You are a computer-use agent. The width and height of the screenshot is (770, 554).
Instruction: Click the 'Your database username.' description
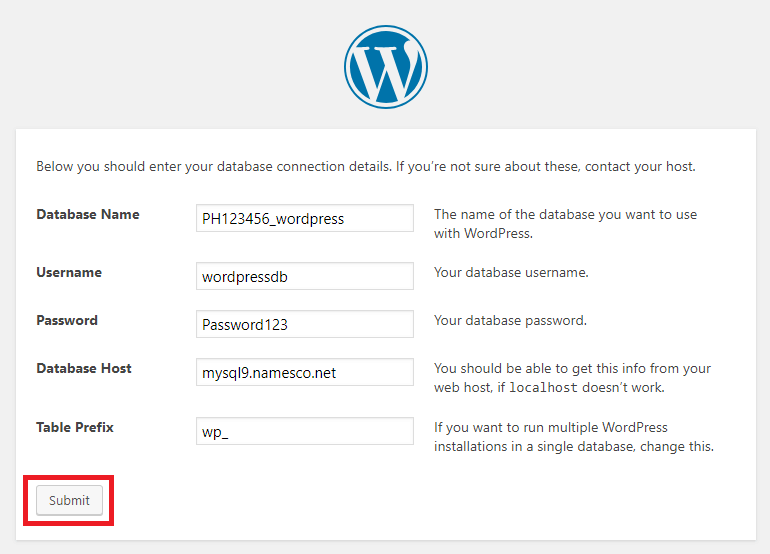(511, 273)
